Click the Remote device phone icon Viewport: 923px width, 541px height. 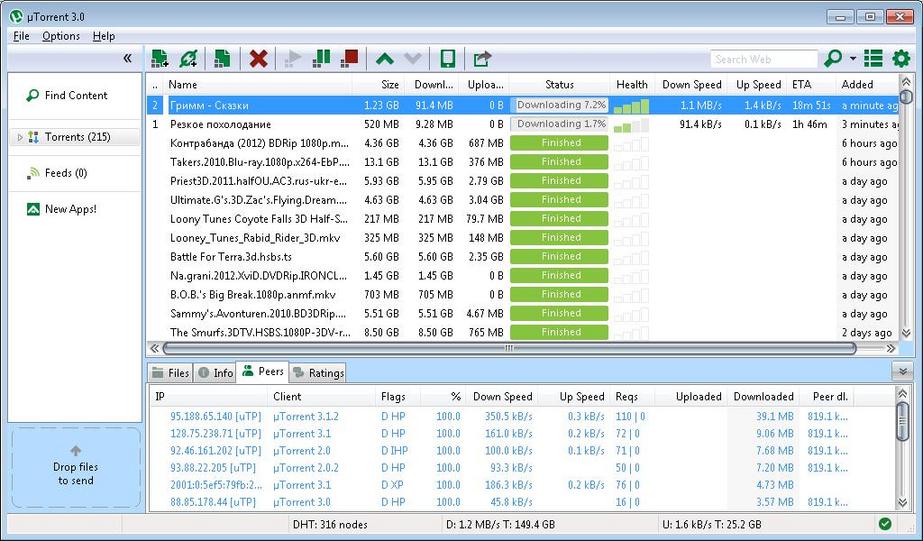[x=448, y=58]
